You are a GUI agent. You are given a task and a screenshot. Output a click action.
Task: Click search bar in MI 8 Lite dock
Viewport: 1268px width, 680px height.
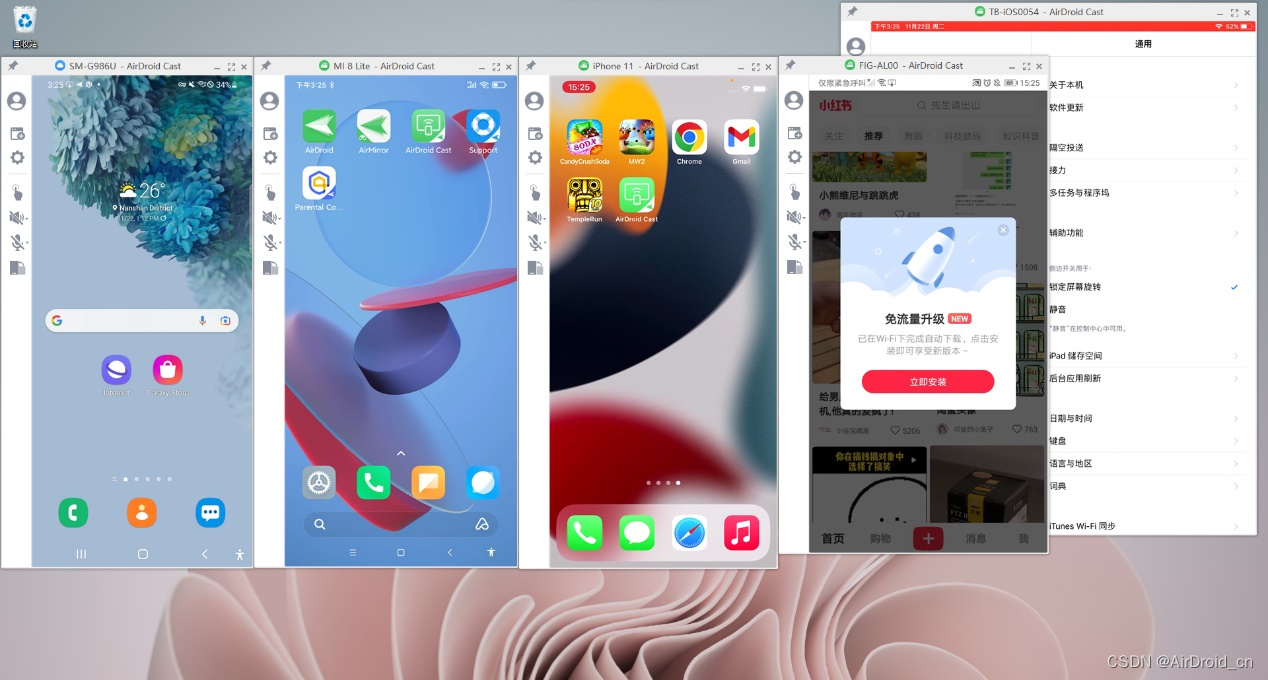pos(401,524)
